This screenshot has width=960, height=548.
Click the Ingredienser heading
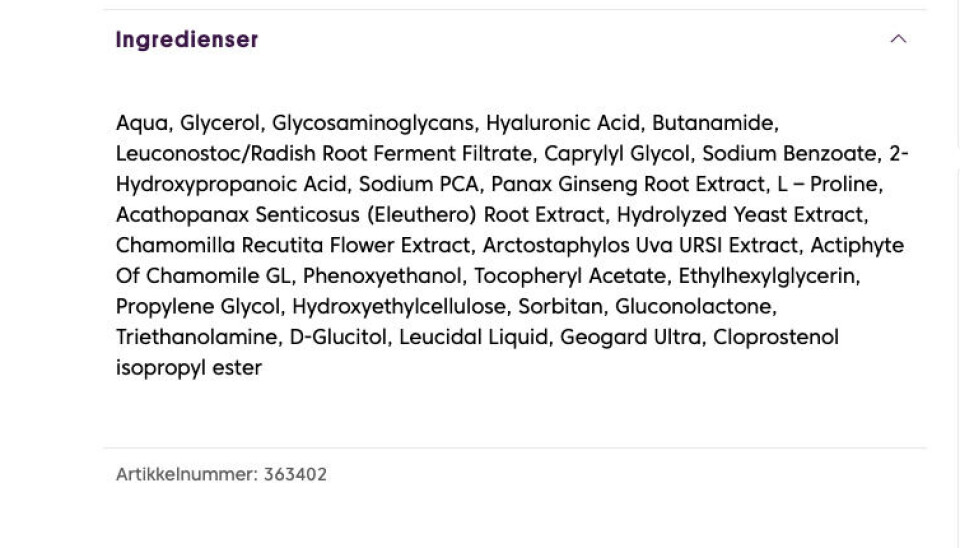pyautogui.click(x=187, y=40)
